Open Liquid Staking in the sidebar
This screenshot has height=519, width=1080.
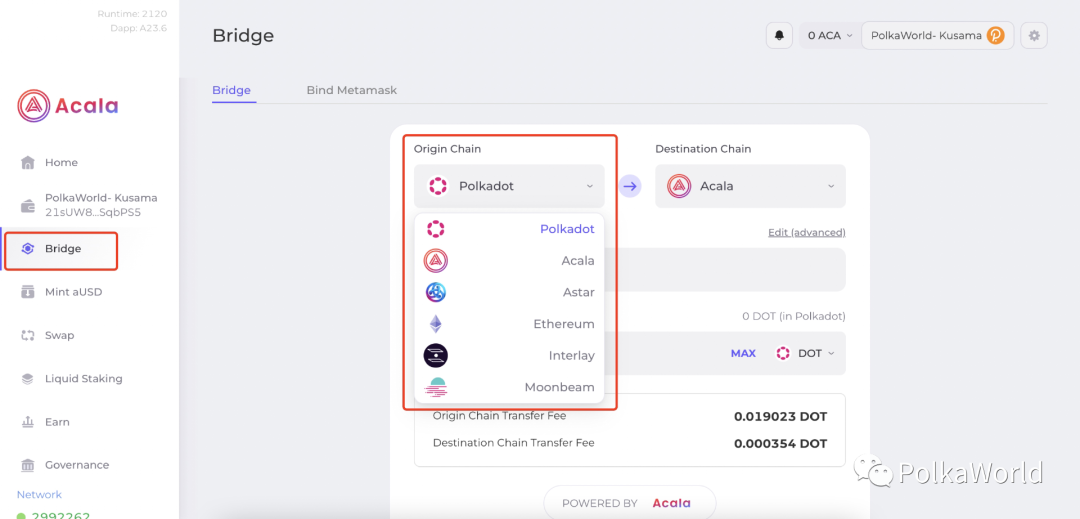pyautogui.click(x=83, y=379)
